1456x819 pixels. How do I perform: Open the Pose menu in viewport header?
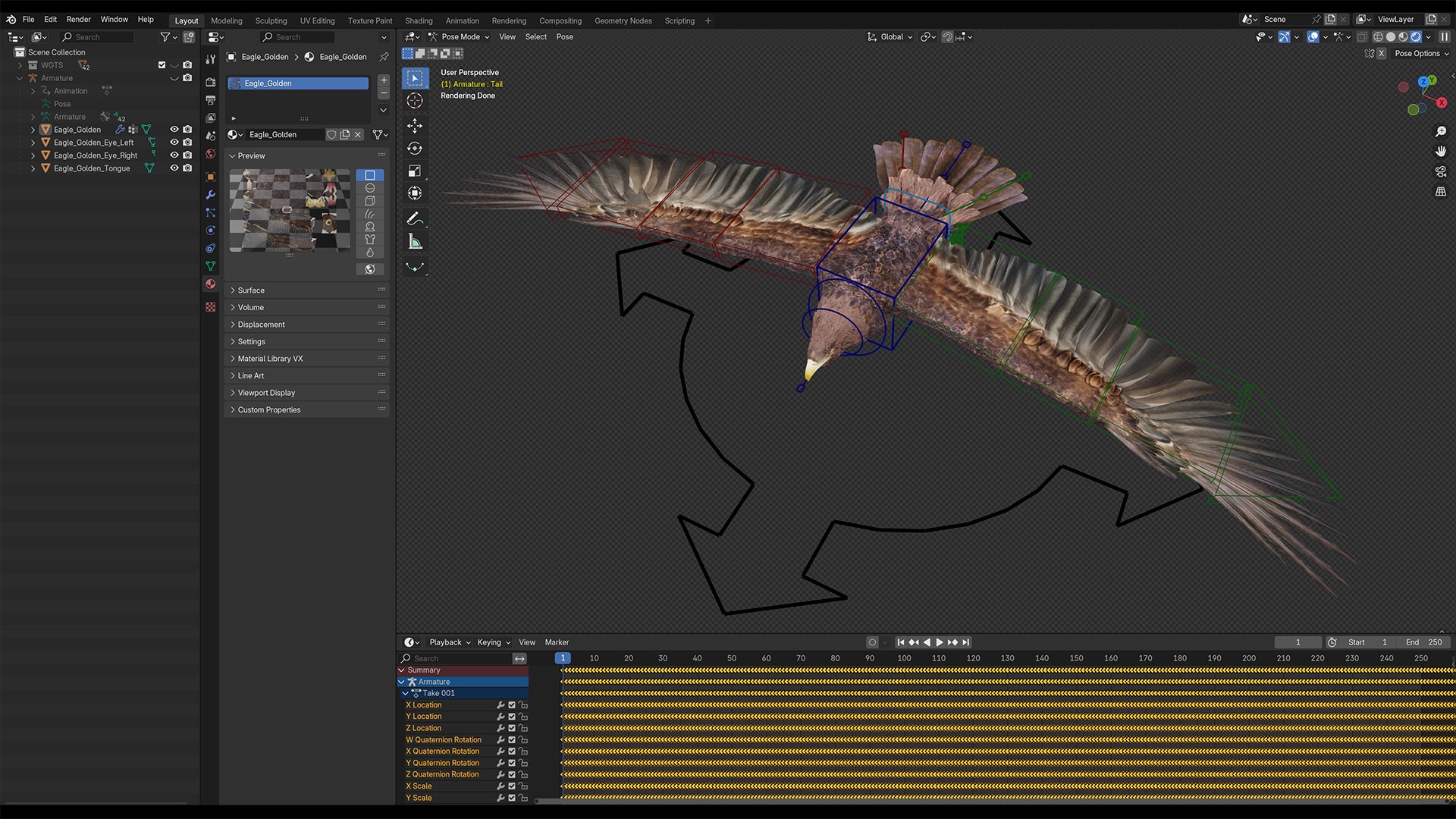point(564,36)
